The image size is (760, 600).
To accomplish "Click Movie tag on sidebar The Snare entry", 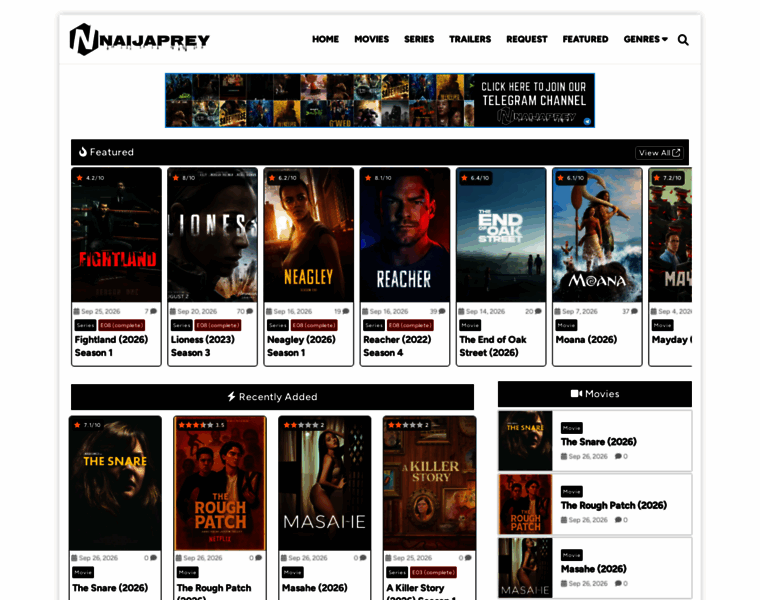I will click(571, 428).
